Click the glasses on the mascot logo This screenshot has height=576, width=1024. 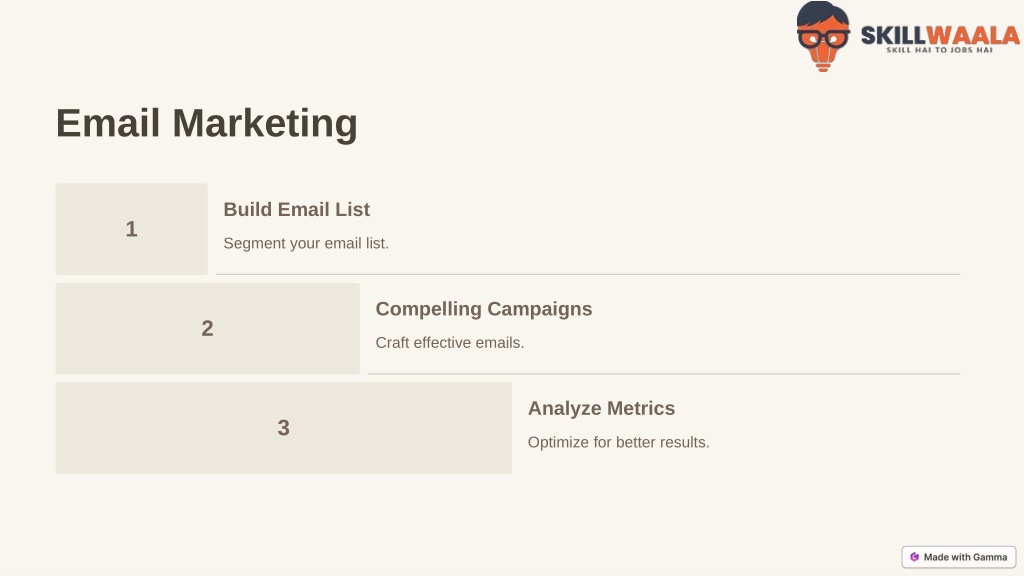coord(823,38)
